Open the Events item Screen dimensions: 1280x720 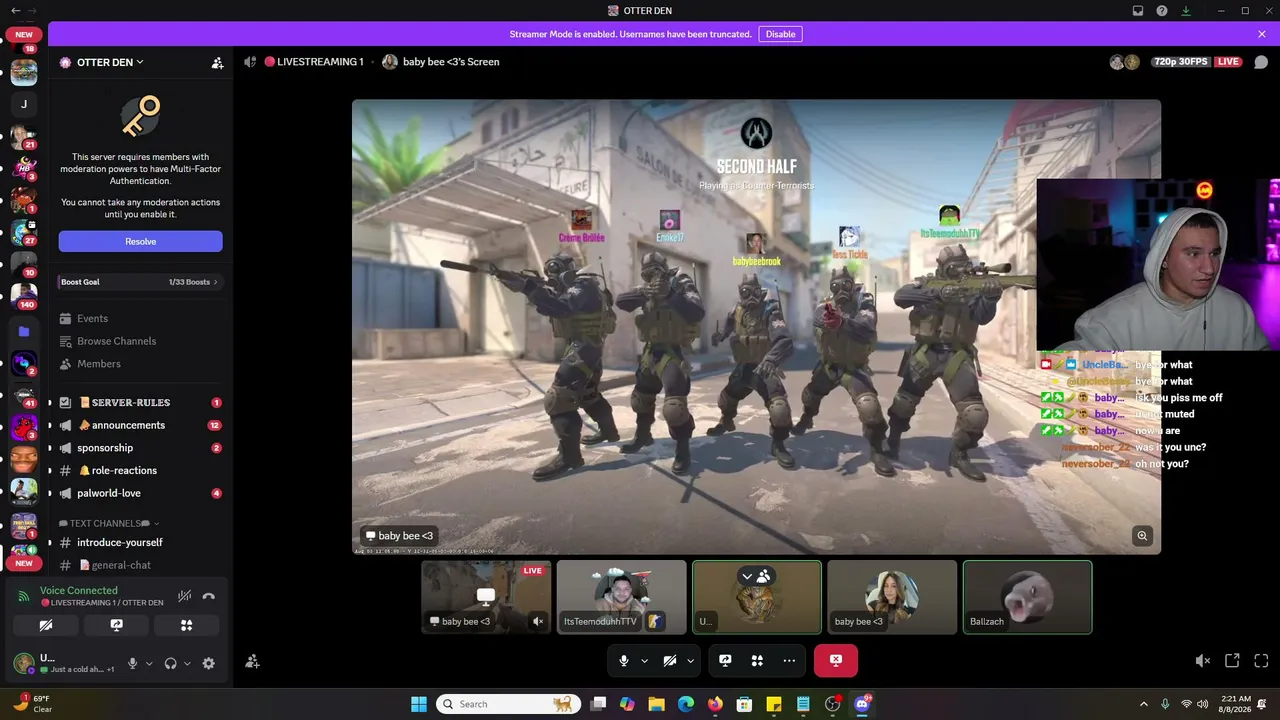pyautogui.click(x=140, y=319)
